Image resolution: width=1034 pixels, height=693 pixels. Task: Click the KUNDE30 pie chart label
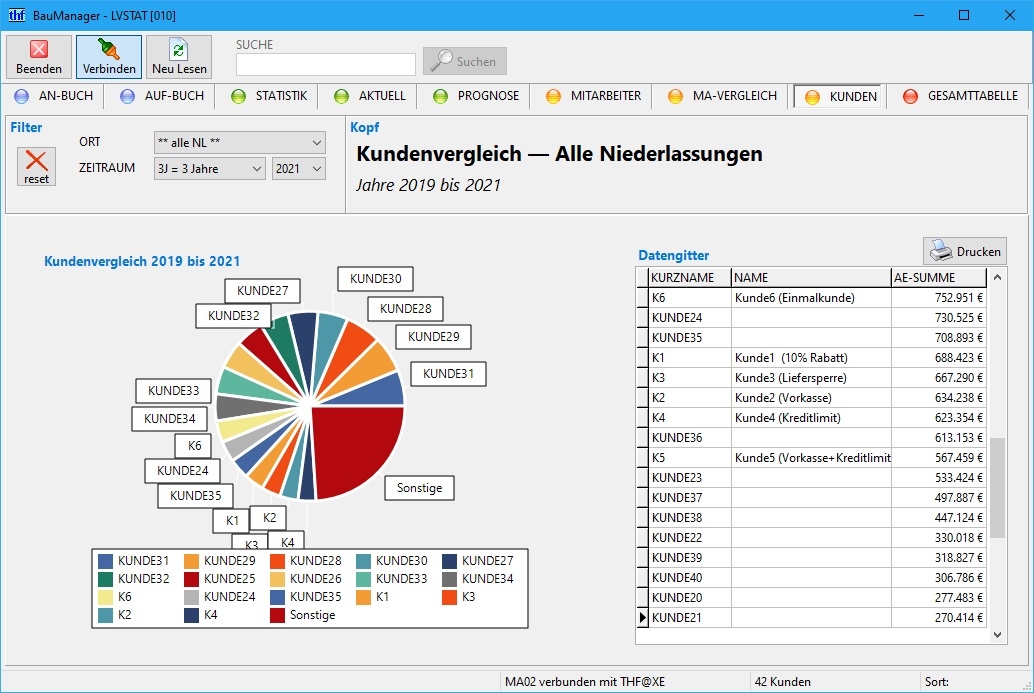click(375, 279)
